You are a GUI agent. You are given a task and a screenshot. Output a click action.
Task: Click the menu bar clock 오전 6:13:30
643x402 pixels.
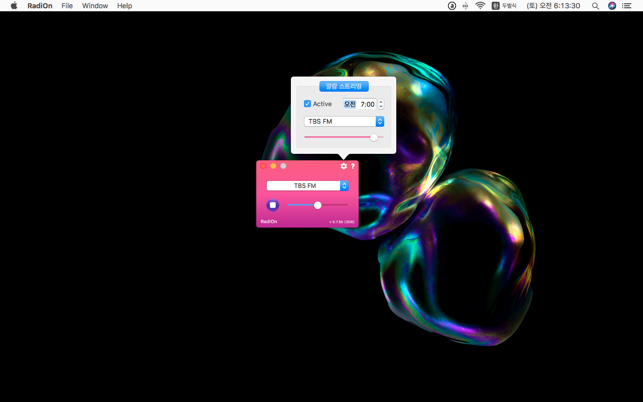pos(553,6)
